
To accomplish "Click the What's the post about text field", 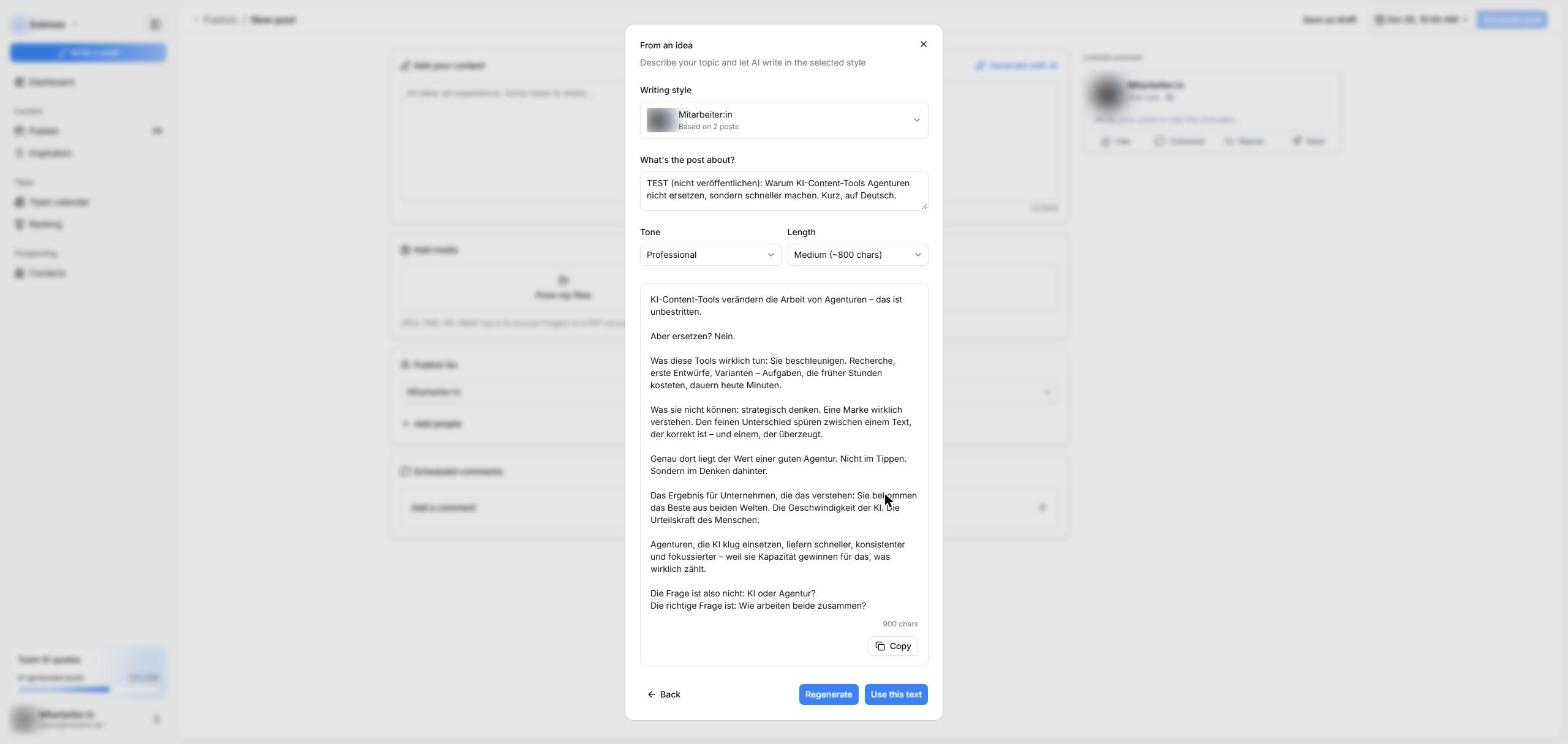I will pyautogui.click(x=784, y=190).
